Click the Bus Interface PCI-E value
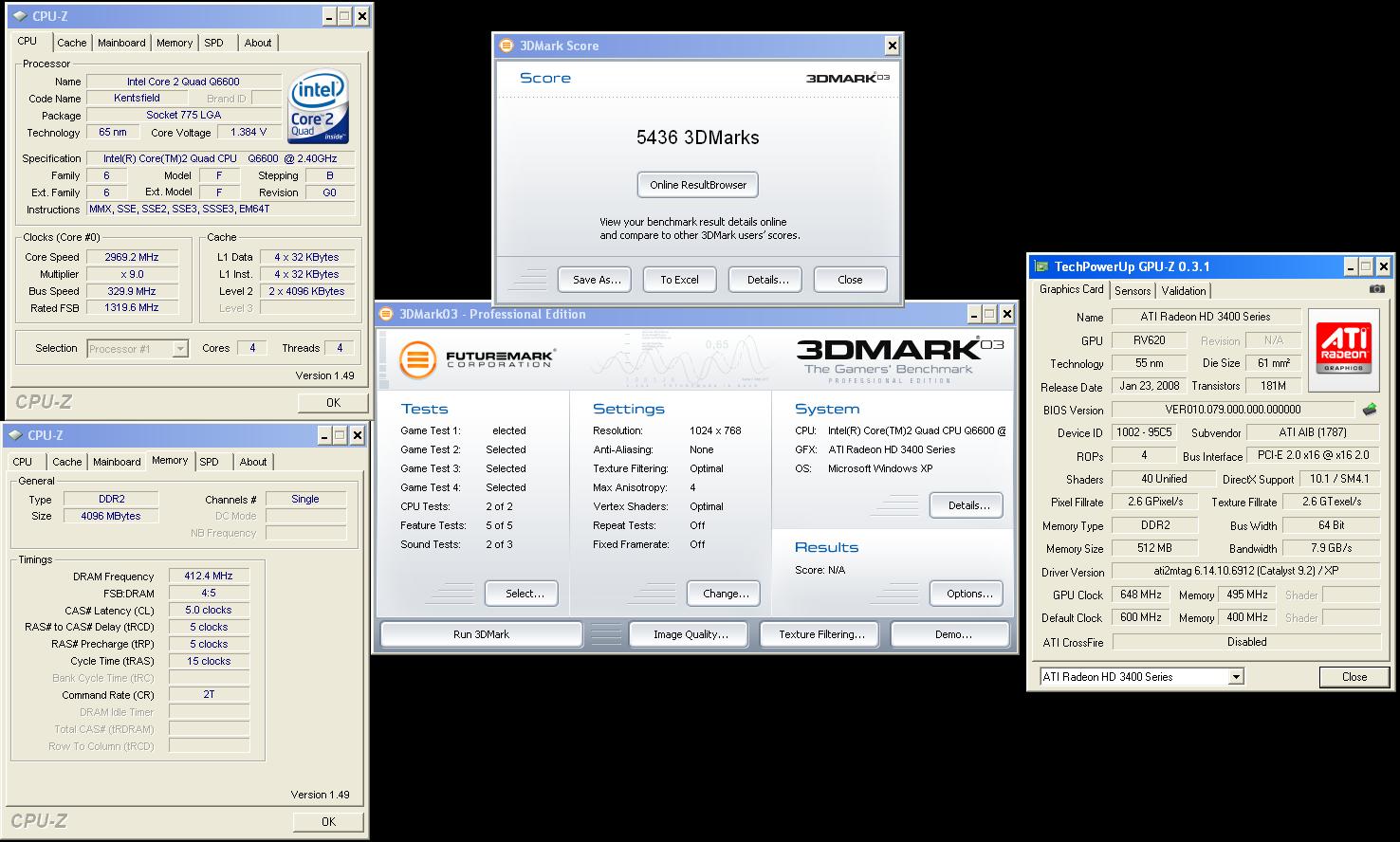This screenshot has height=842, width=1400. point(1315,455)
